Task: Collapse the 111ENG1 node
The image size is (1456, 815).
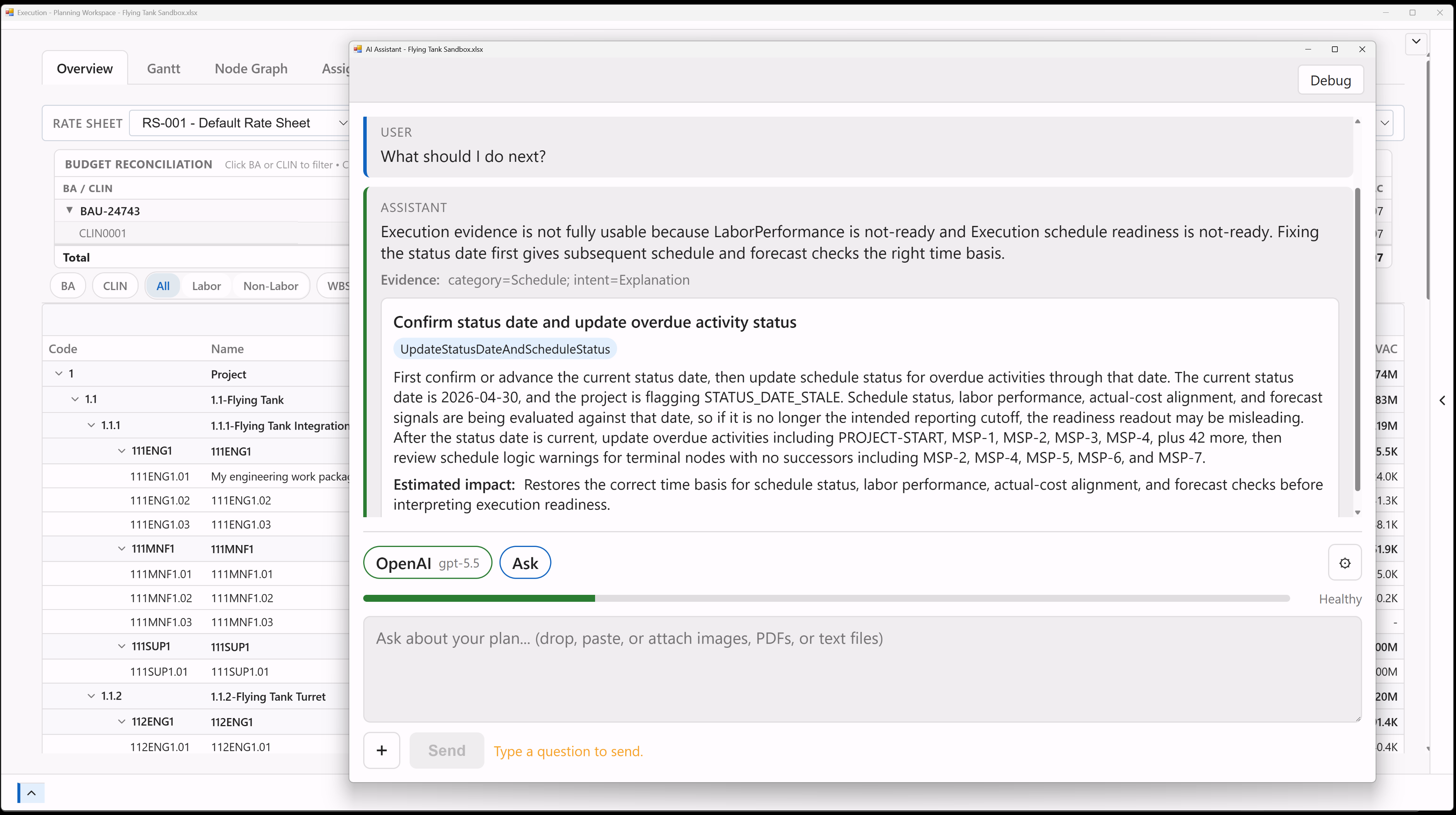Action: point(121,450)
